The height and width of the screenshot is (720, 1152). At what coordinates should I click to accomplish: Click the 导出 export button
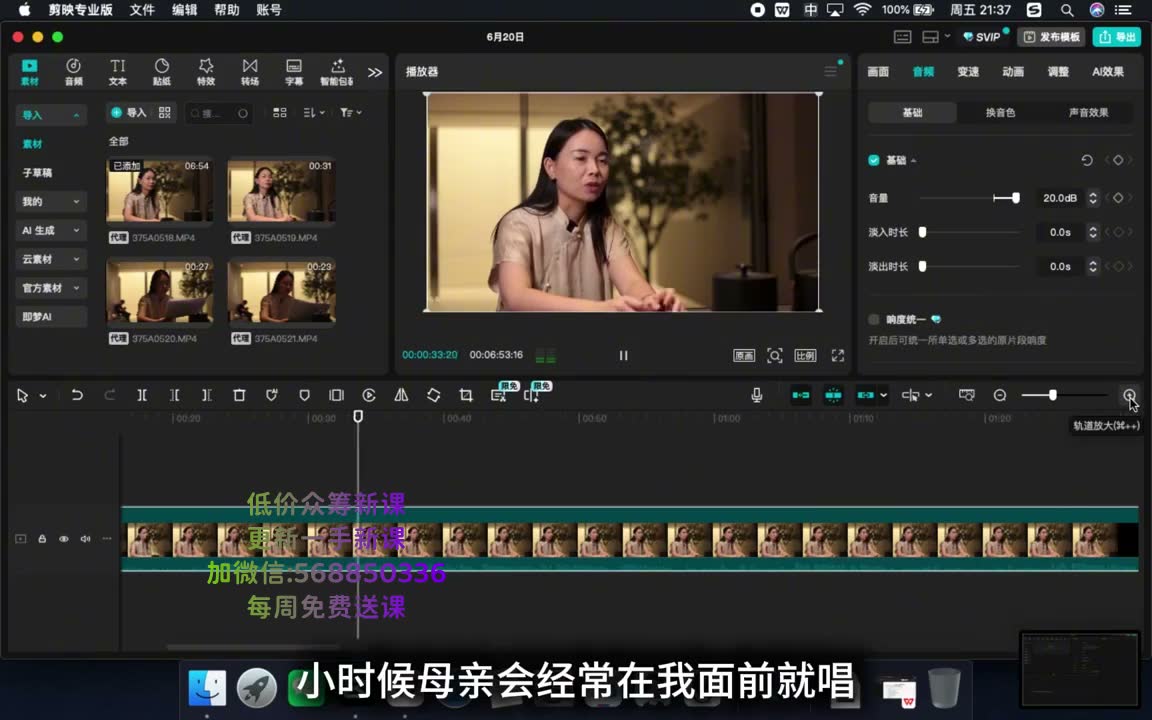[1117, 37]
